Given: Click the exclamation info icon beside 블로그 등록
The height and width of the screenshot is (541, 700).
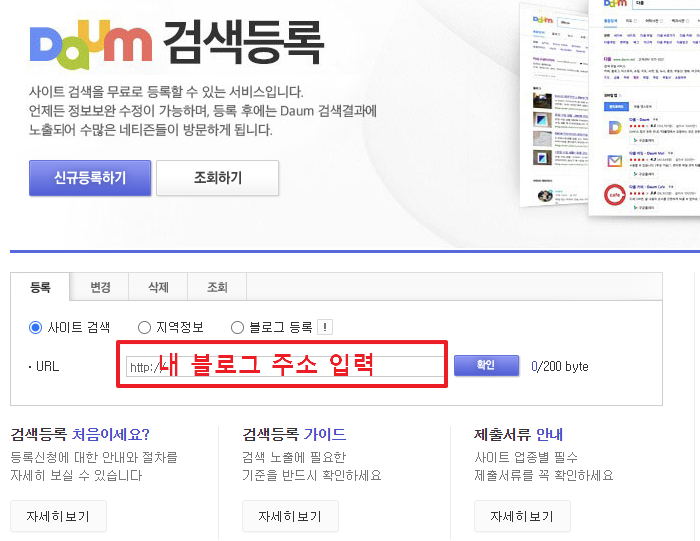Looking at the screenshot, I should pos(325,327).
